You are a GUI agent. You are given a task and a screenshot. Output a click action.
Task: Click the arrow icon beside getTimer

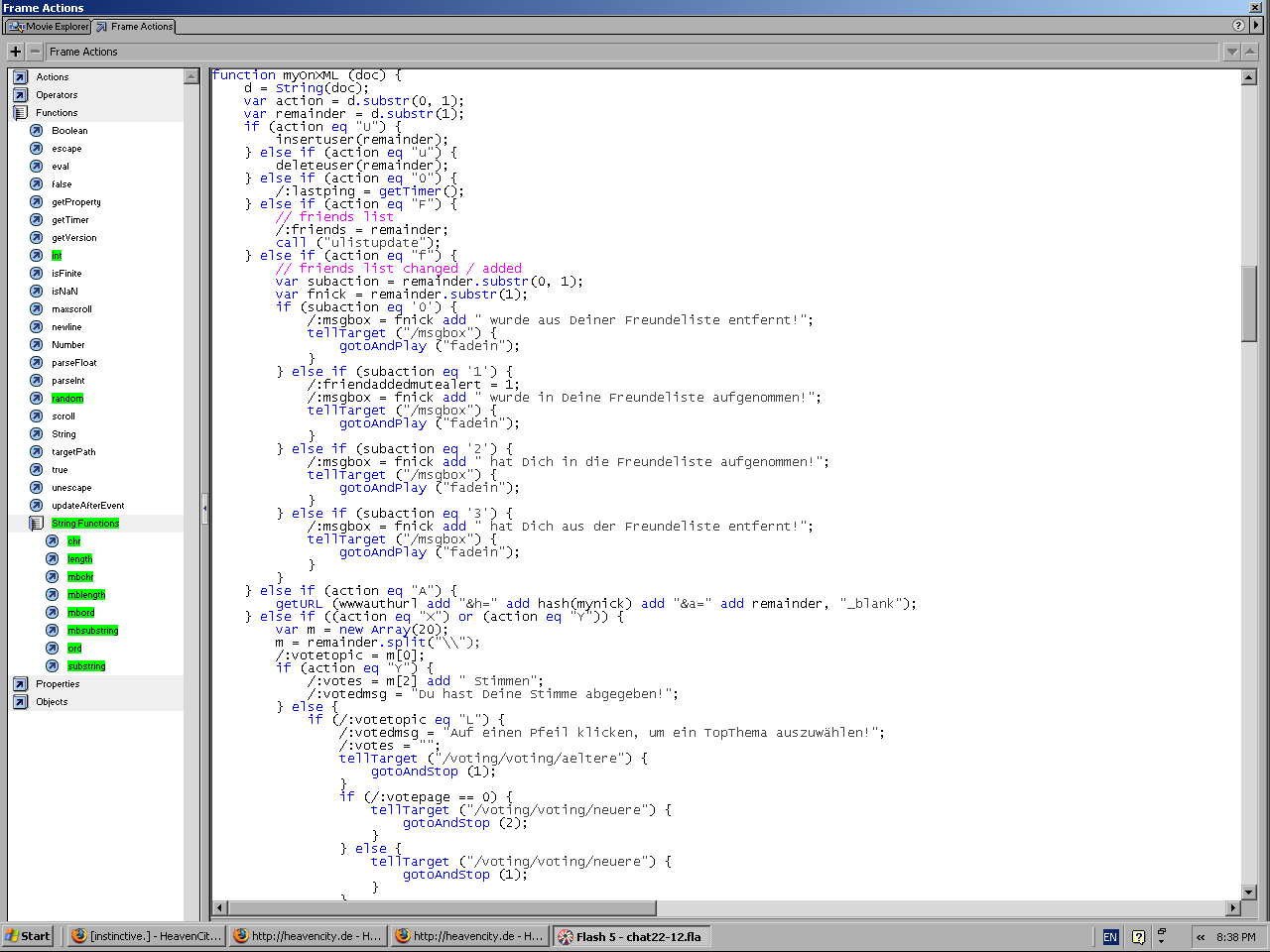pyautogui.click(x=37, y=220)
